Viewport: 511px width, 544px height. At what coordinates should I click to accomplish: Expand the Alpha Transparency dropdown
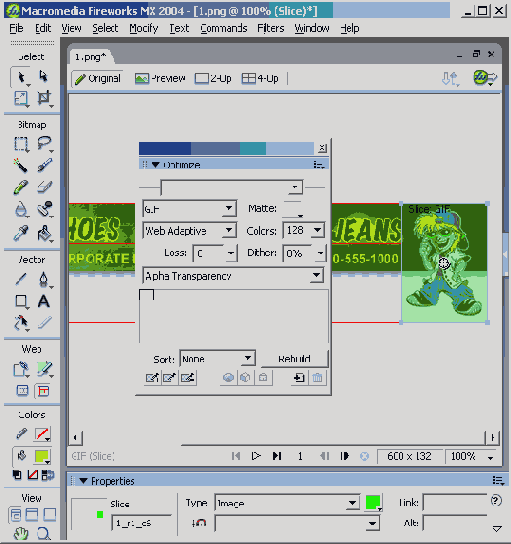point(233,276)
